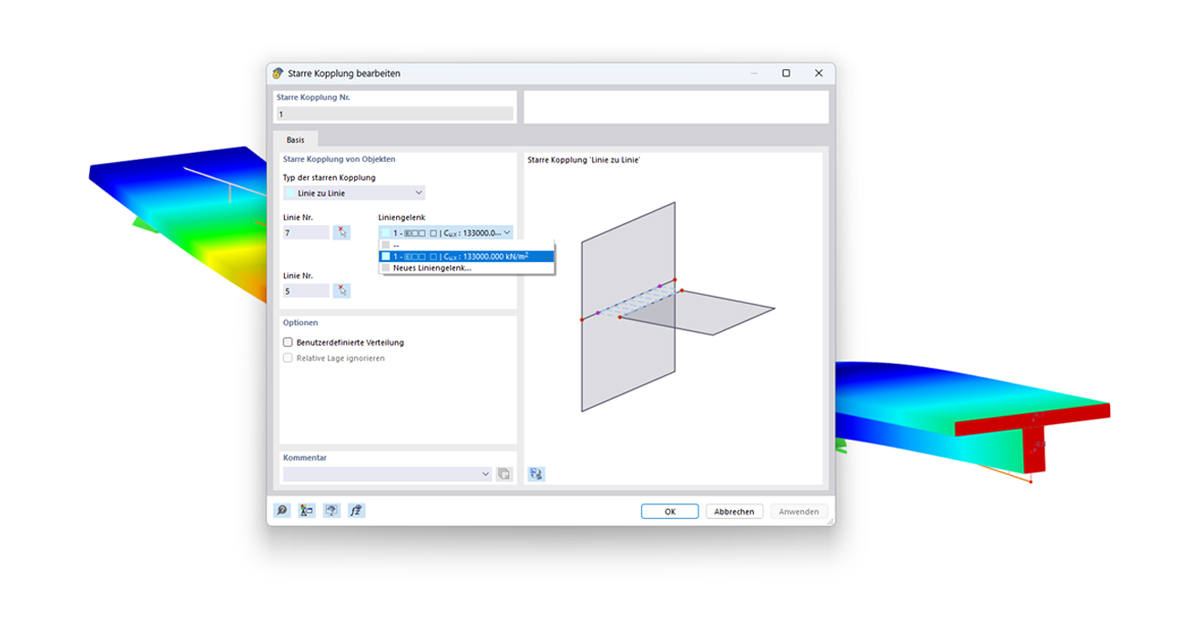
Task: Maximize the Starre Kopplung bearbeiten dialog
Action: tap(786, 73)
